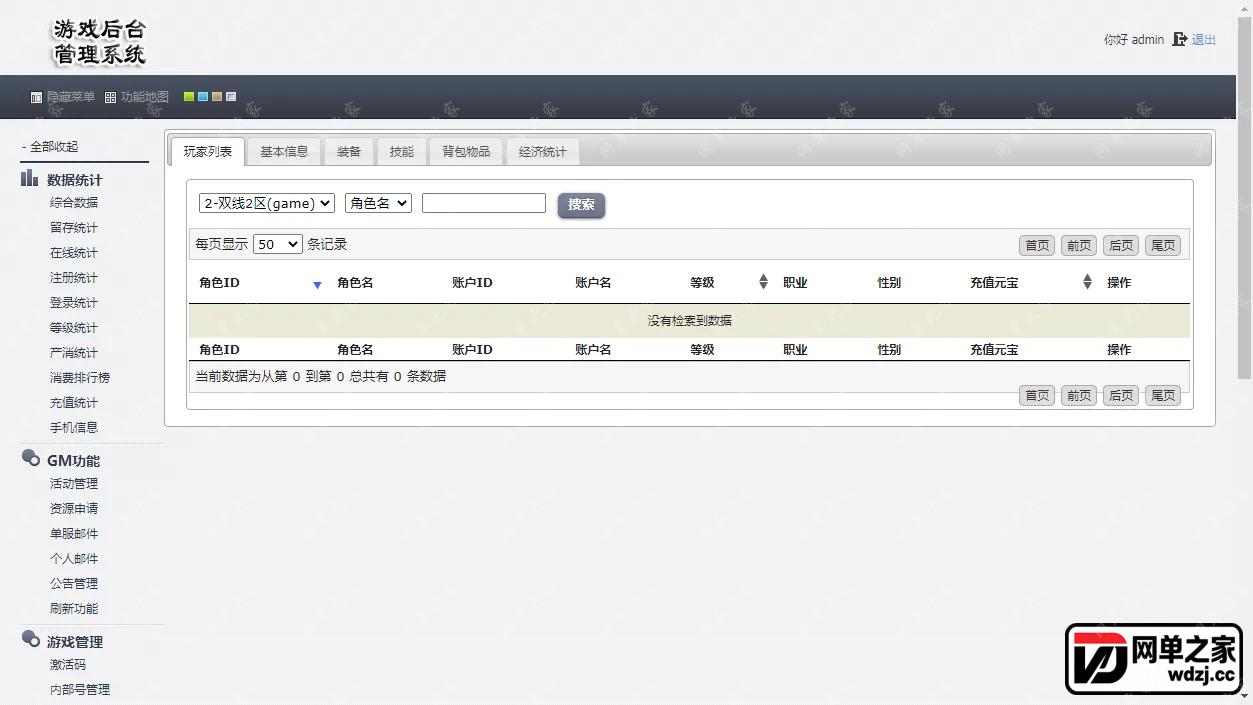Click top 后页 pagination button
The width and height of the screenshot is (1253, 705).
pyautogui.click(x=1121, y=245)
